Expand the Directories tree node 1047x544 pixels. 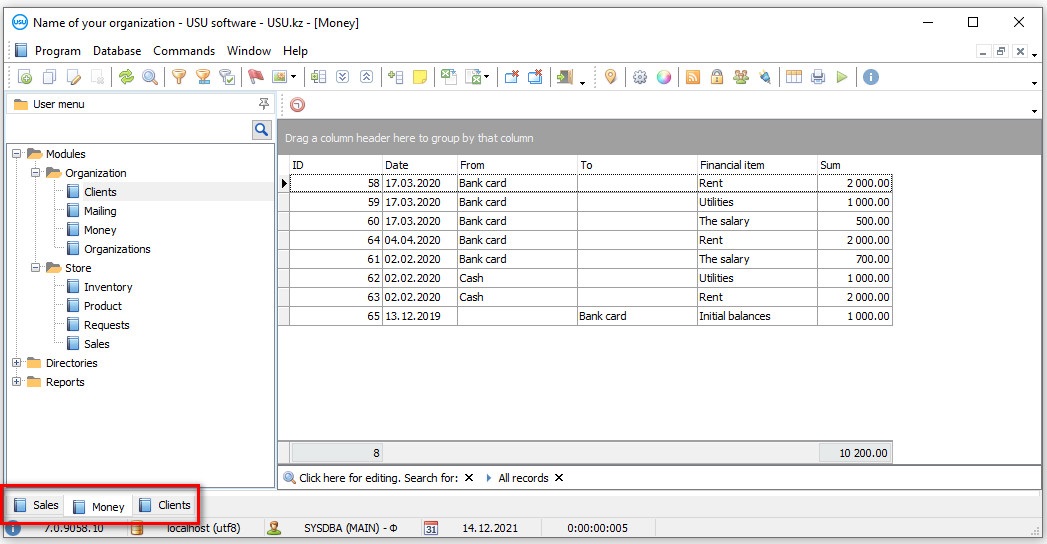tap(17, 363)
